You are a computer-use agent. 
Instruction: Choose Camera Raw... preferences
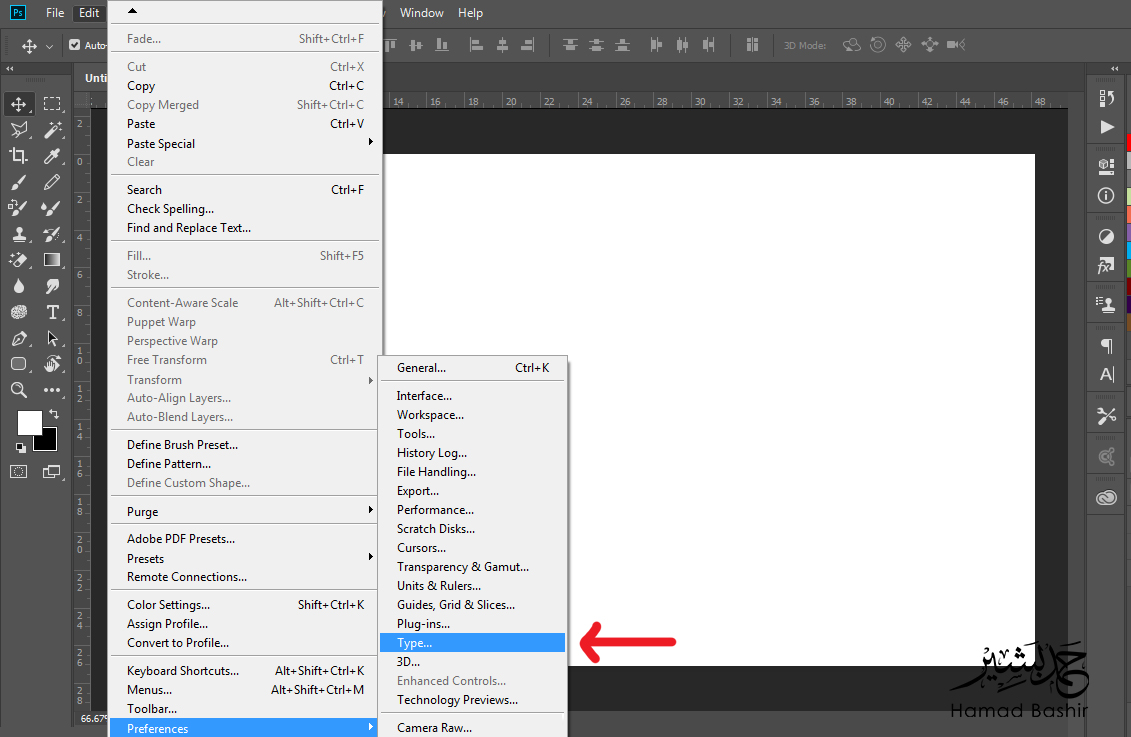pos(472,728)
